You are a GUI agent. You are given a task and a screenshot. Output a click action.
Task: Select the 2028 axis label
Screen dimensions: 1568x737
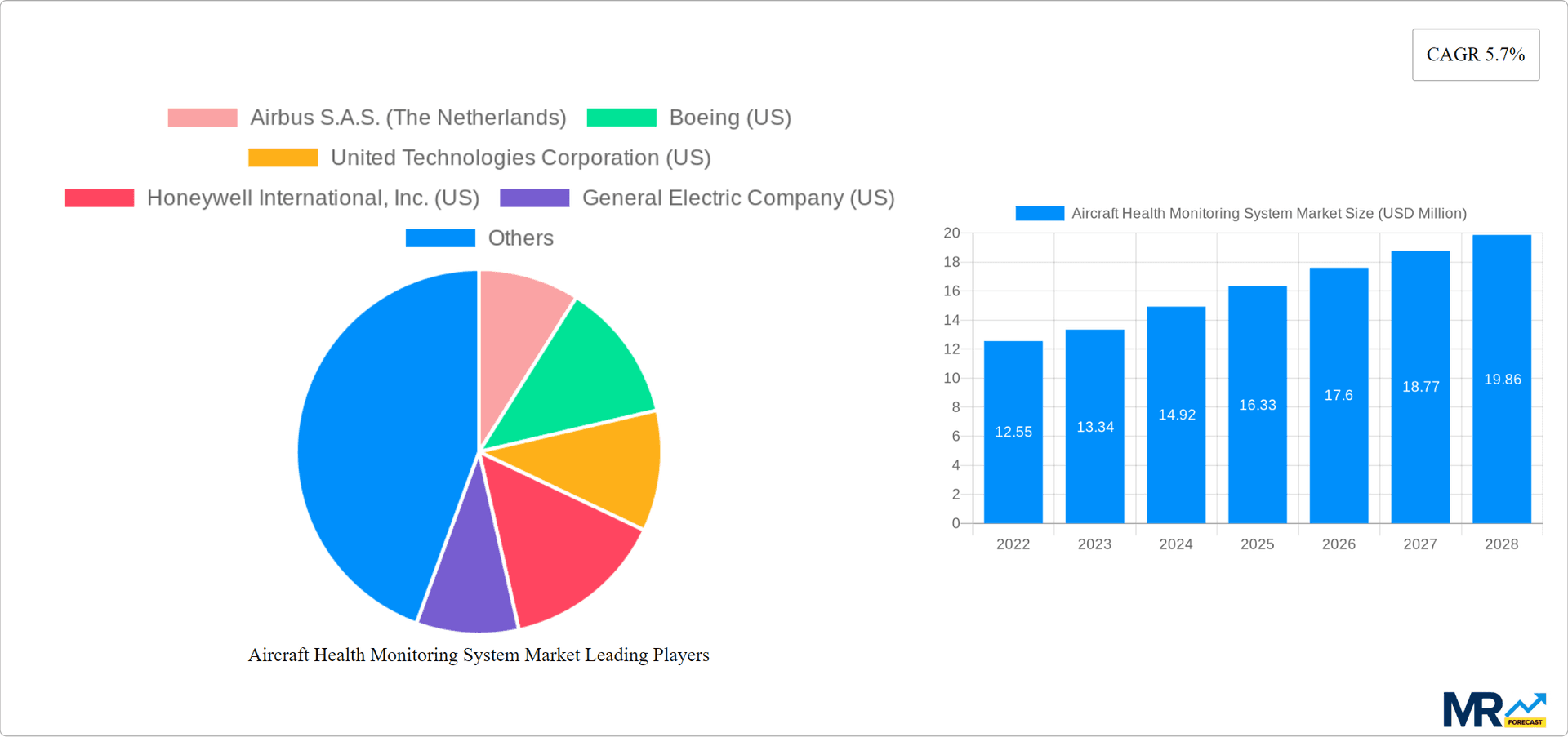pos(1502,544)
